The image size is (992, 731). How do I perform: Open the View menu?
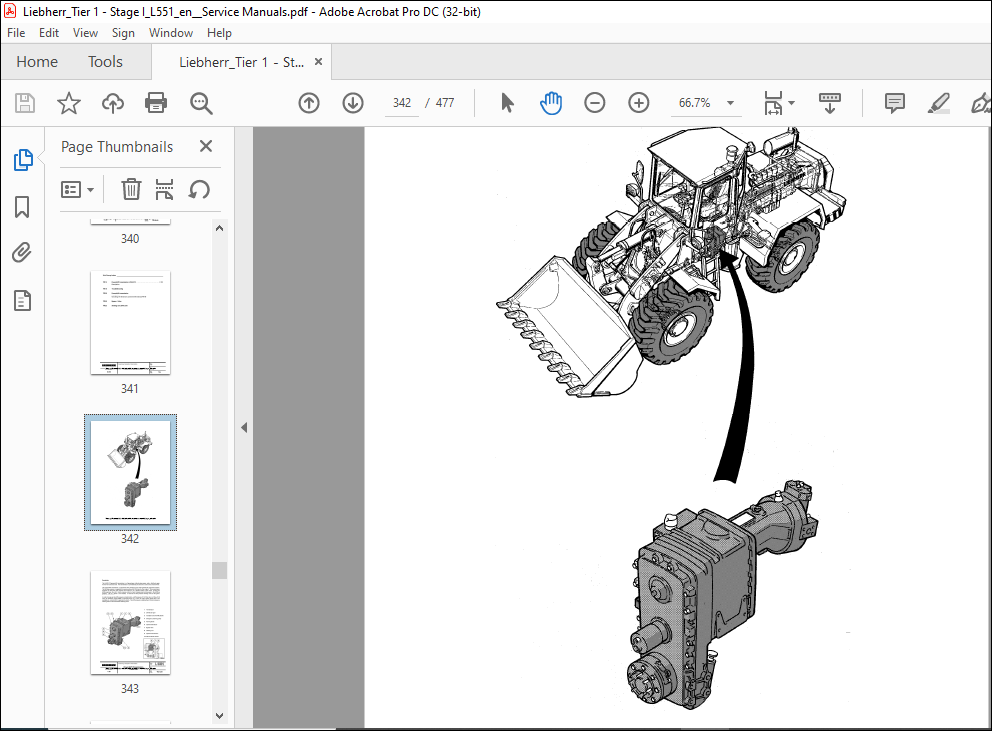(x=85, y=33)
